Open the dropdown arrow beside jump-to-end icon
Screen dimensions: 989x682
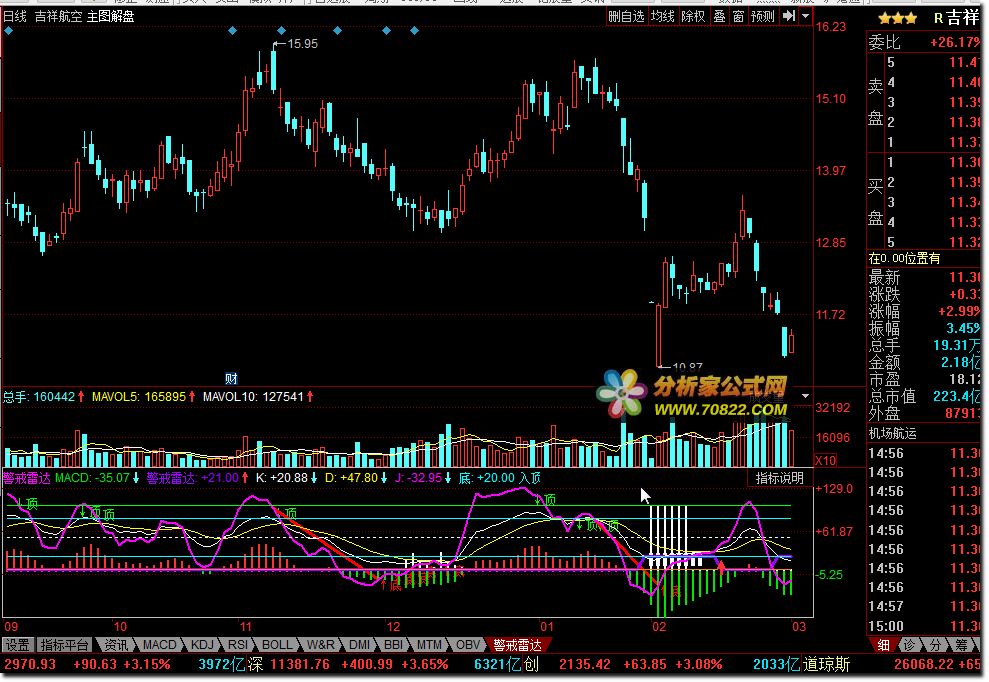(x=805, y=16)
